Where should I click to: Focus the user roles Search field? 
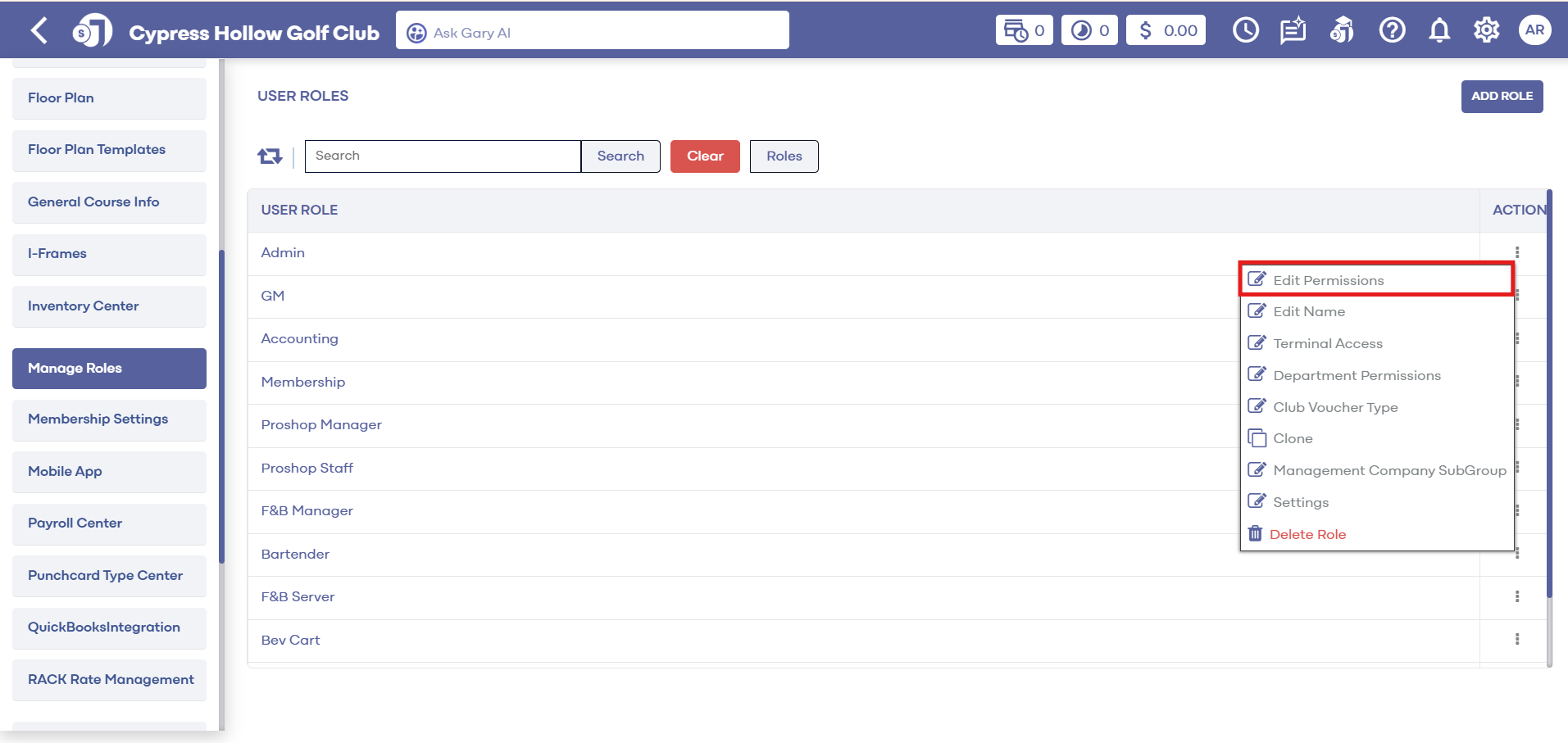point(443,156)
